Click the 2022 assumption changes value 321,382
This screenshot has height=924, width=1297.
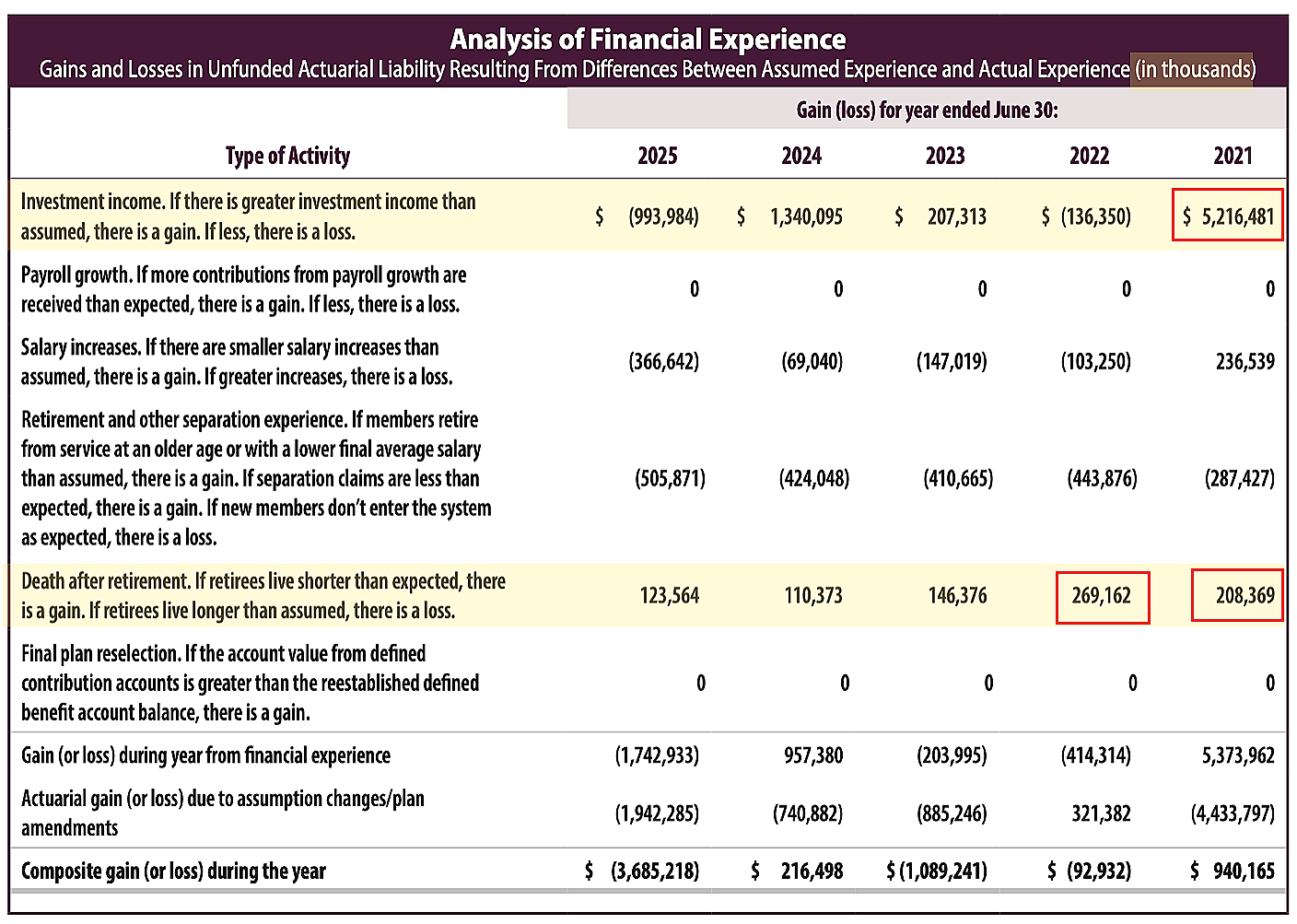[x=1101, y=813]
